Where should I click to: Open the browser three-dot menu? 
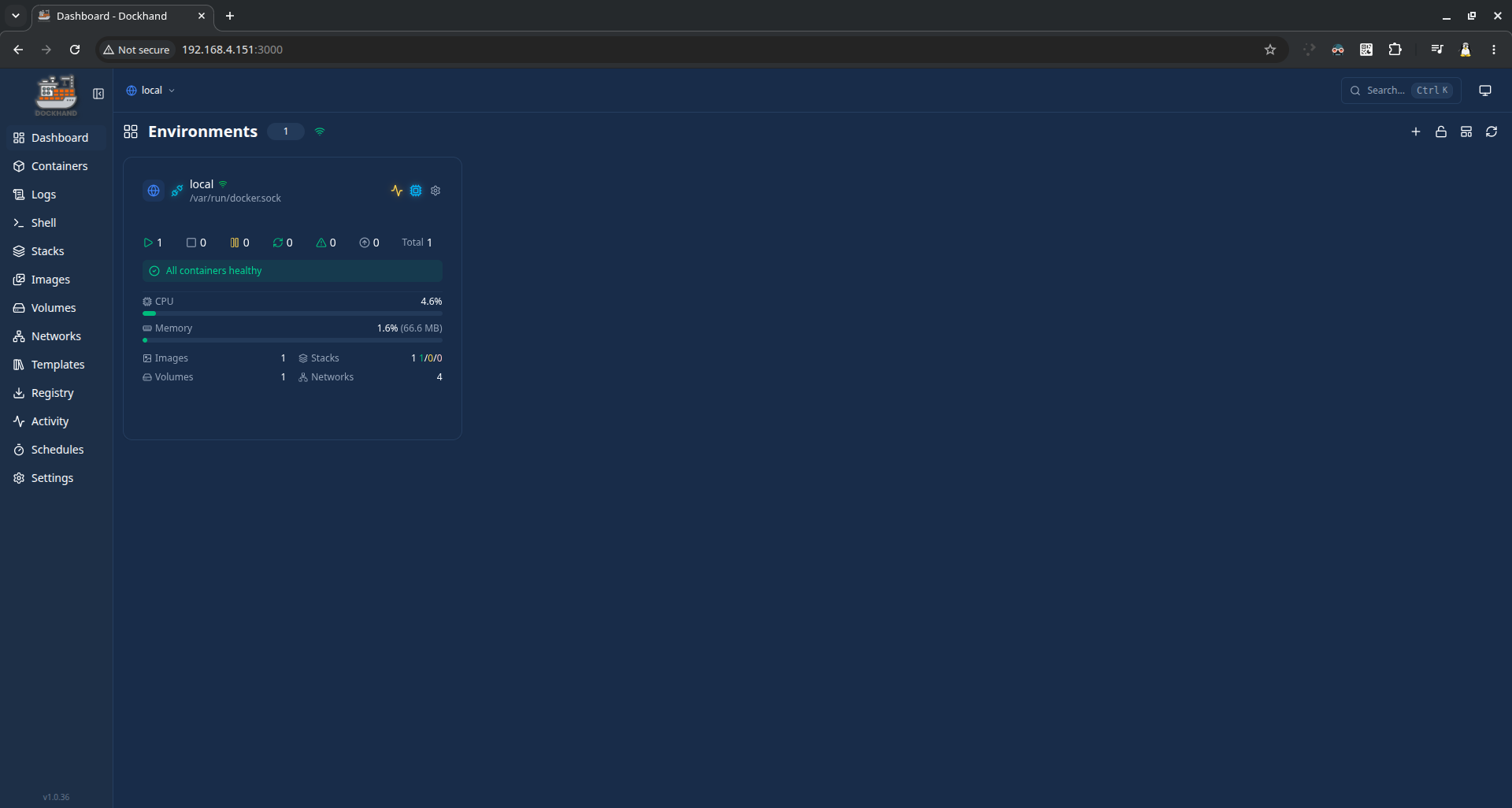click(1494, 50)
